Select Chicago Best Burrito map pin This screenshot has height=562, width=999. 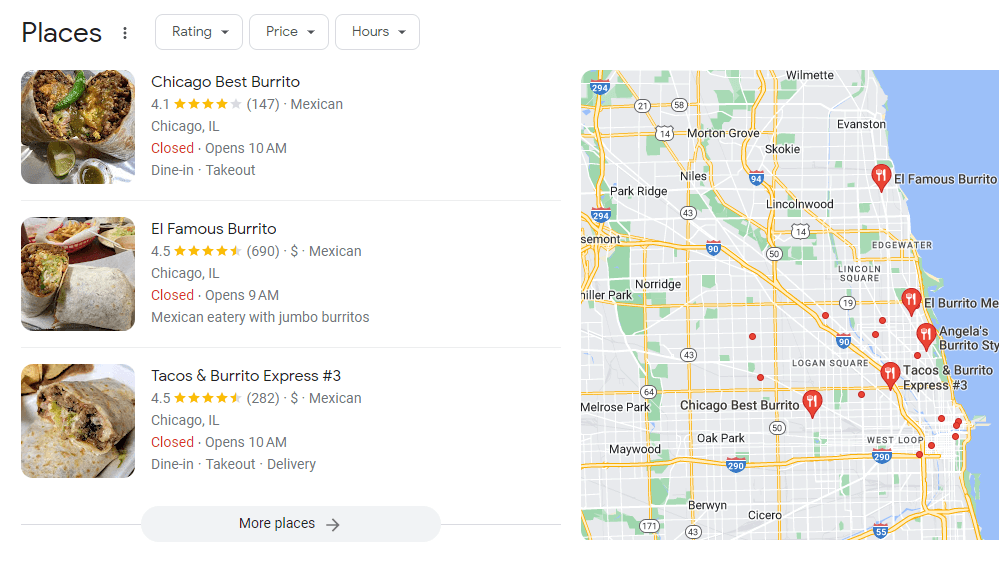point(813,402)
